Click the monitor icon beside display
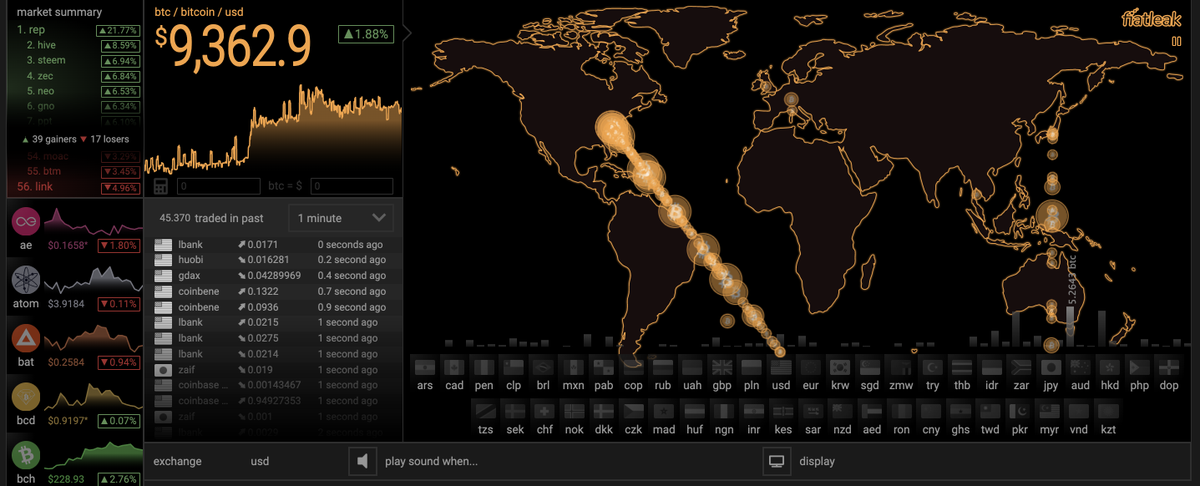 [776, 461]
